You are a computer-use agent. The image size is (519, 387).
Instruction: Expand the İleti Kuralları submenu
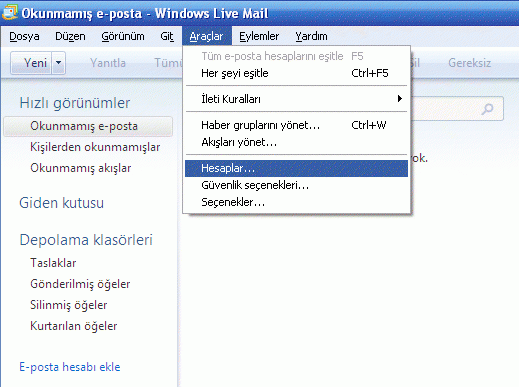(296, 99)
